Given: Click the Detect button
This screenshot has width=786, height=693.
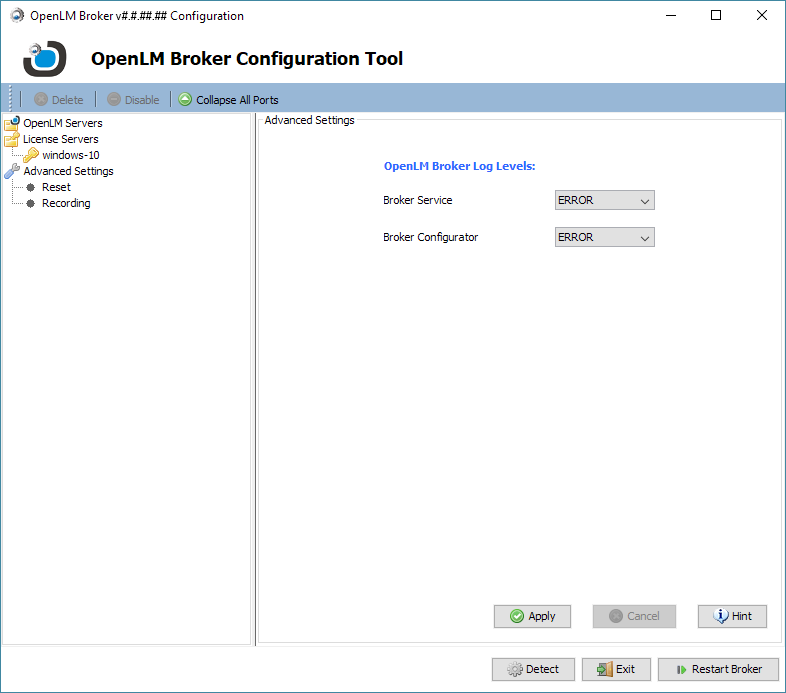Looking at the screenshot, I should (x=532, y=669).
